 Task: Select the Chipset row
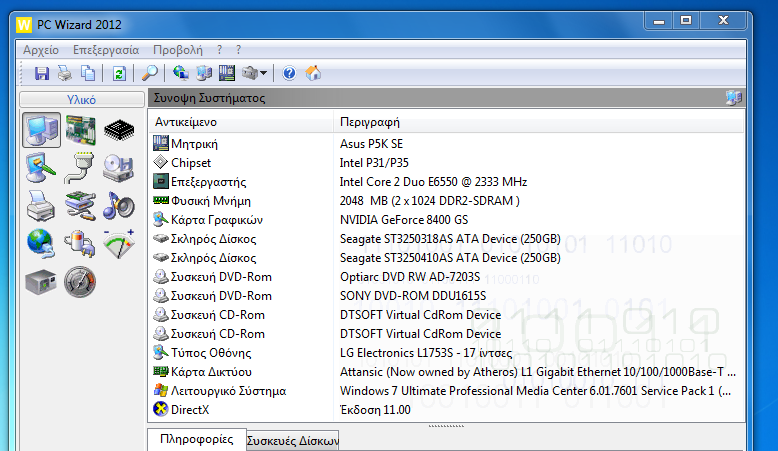pos(447,163)
